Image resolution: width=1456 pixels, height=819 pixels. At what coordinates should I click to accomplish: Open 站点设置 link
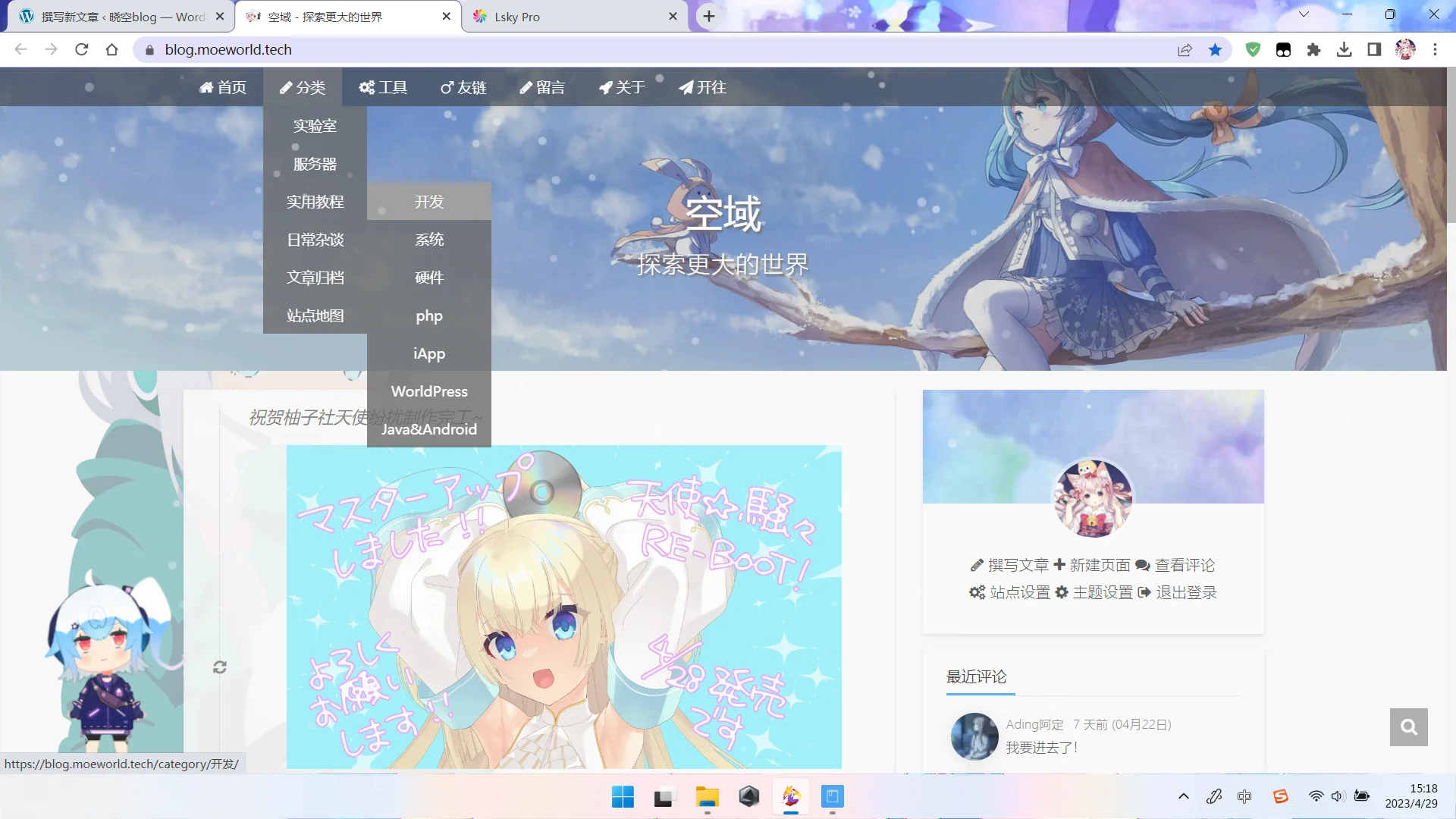click(x=1009, y=592)
